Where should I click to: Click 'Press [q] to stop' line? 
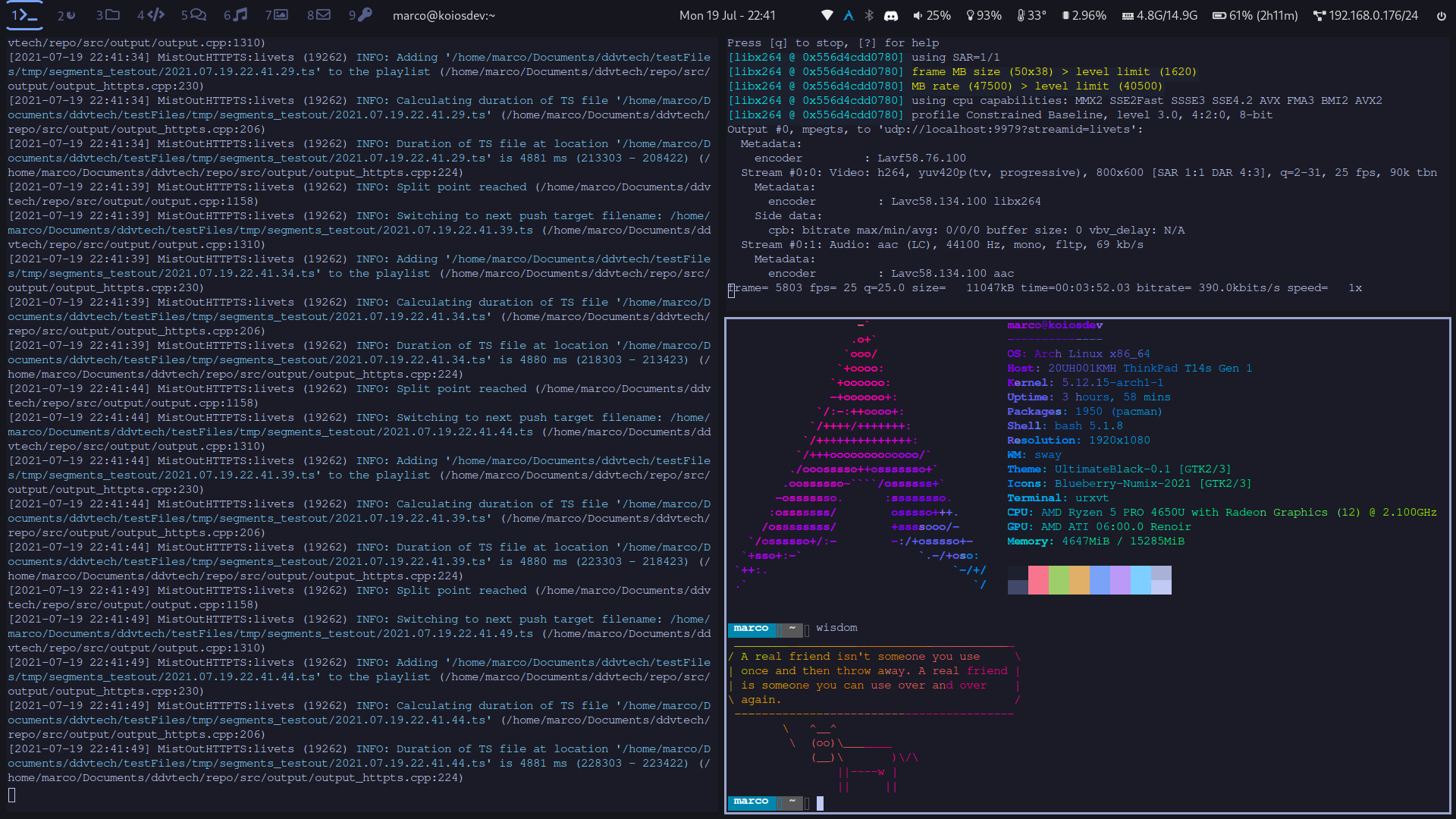pos(833,43)
